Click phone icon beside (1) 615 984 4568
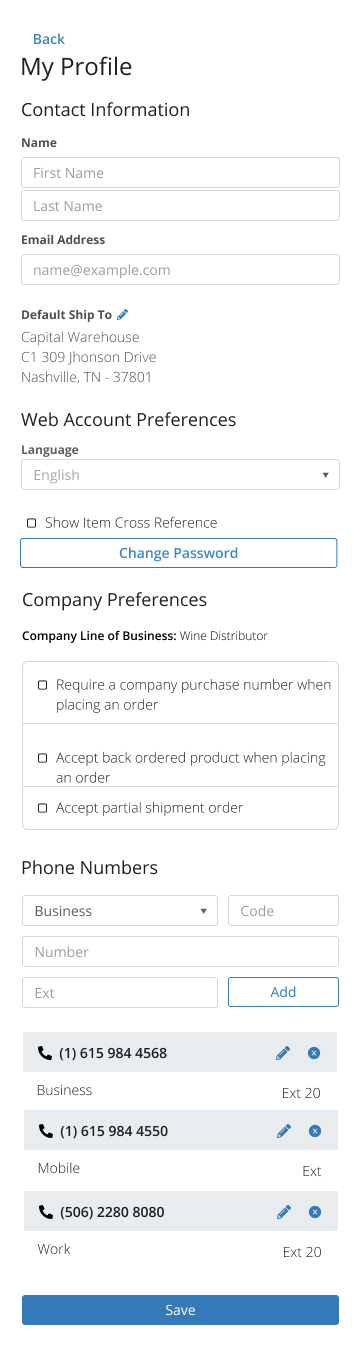This screenshot has width=360, height=1355. [x=44, y=1053]
